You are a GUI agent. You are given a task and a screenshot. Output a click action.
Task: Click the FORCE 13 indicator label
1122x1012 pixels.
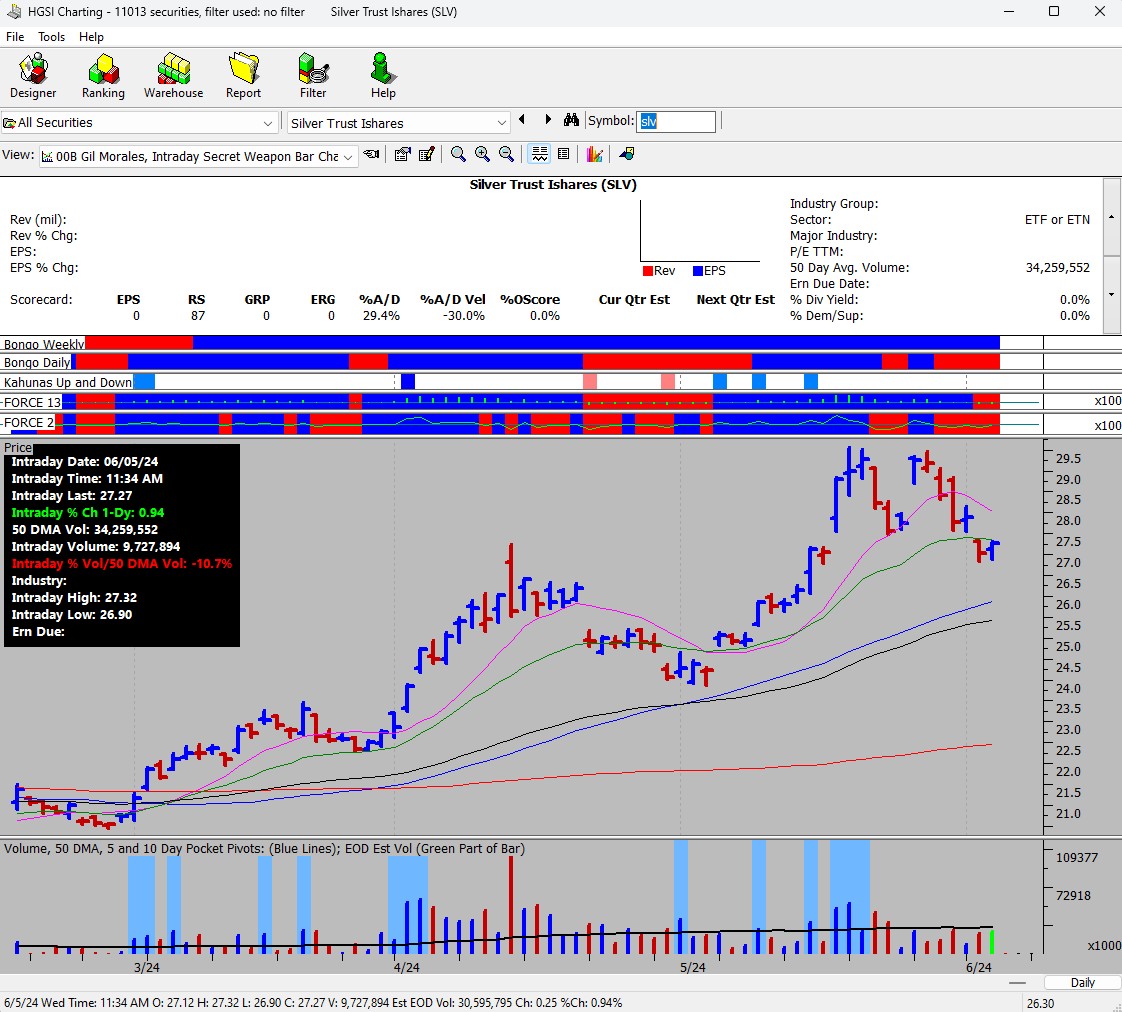[32, 402]
